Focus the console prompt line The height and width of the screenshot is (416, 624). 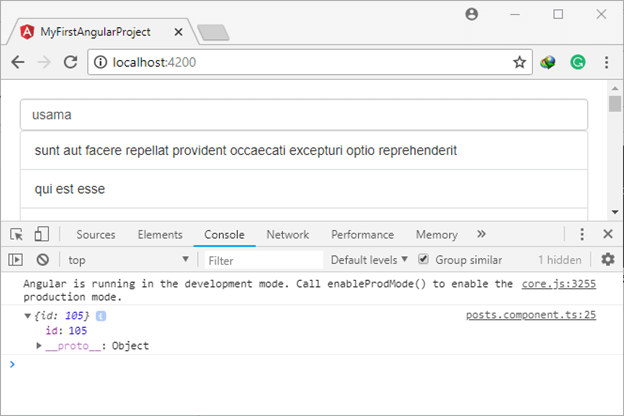pos(312,364)
